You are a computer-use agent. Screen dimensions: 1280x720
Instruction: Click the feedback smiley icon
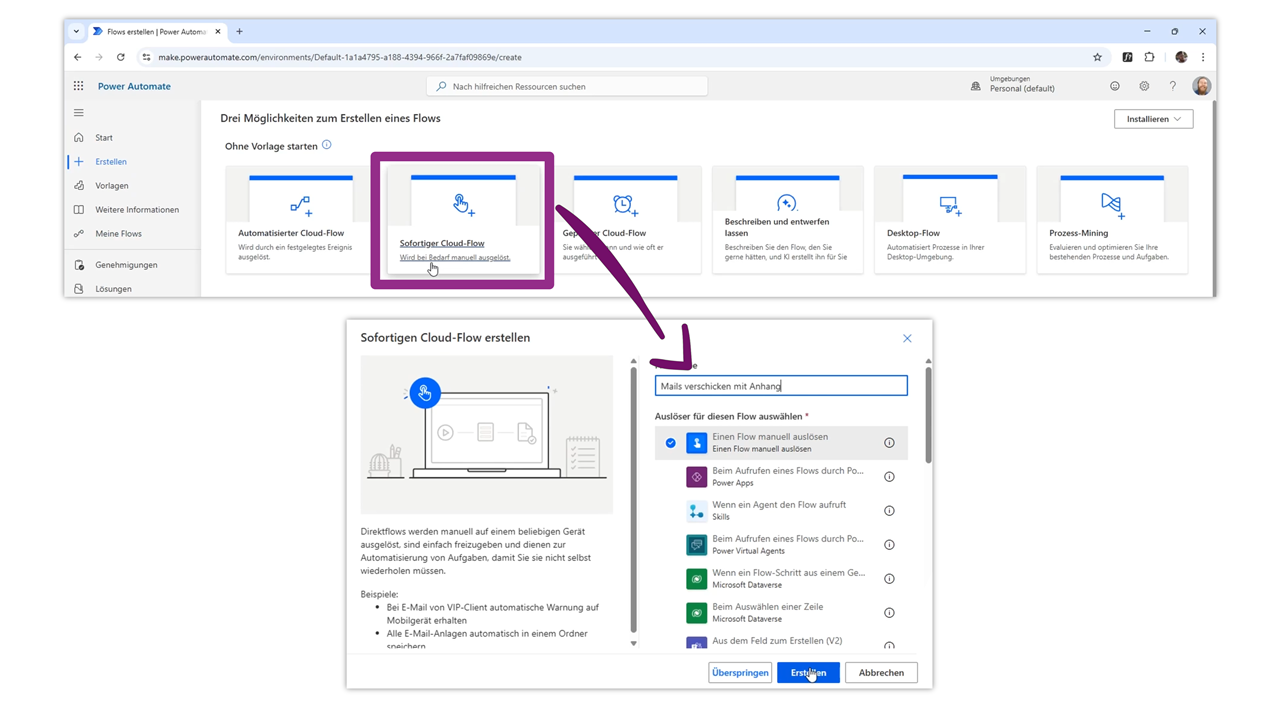click(x=1115, y=86)
